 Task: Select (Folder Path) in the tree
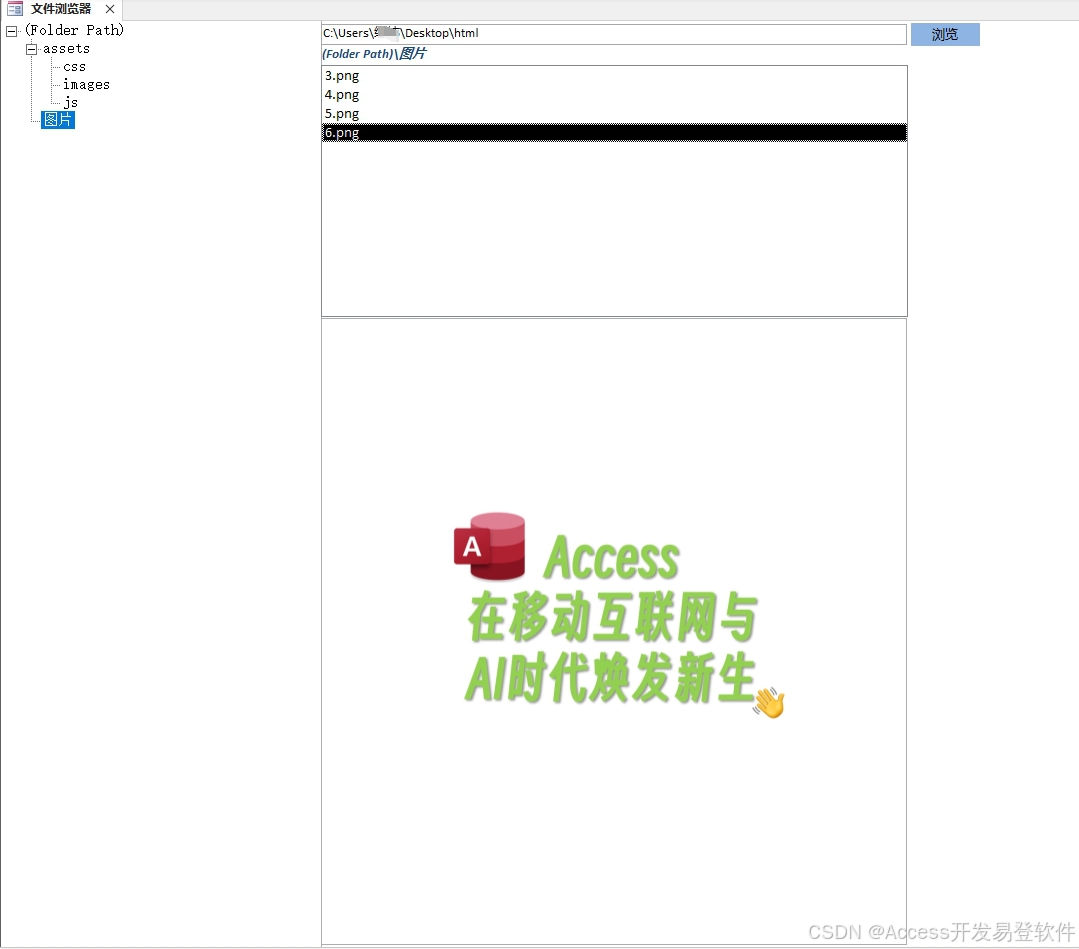point(74,30)
